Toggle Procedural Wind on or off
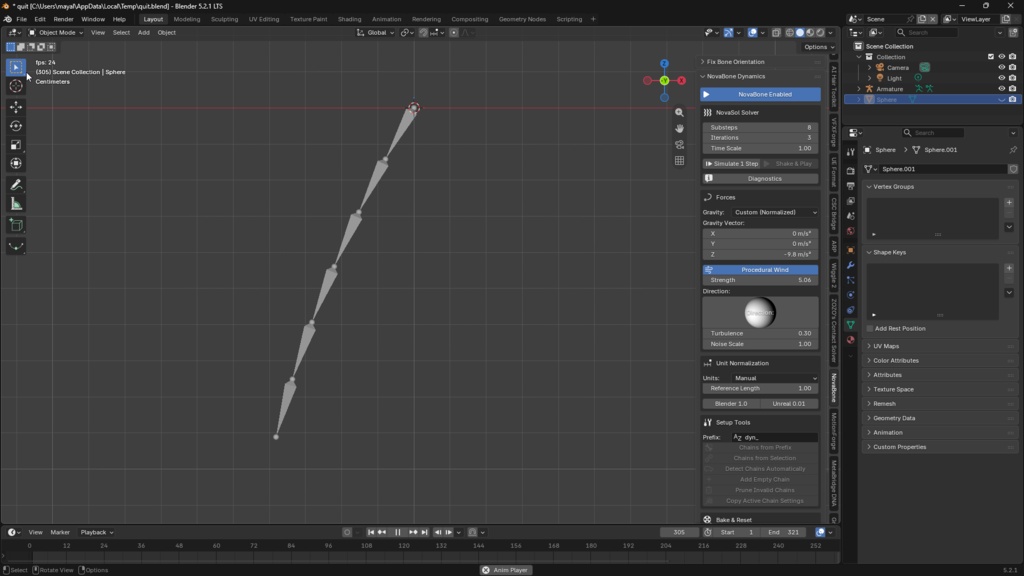Screen dimensions: 1024x576 pos(760,270)
